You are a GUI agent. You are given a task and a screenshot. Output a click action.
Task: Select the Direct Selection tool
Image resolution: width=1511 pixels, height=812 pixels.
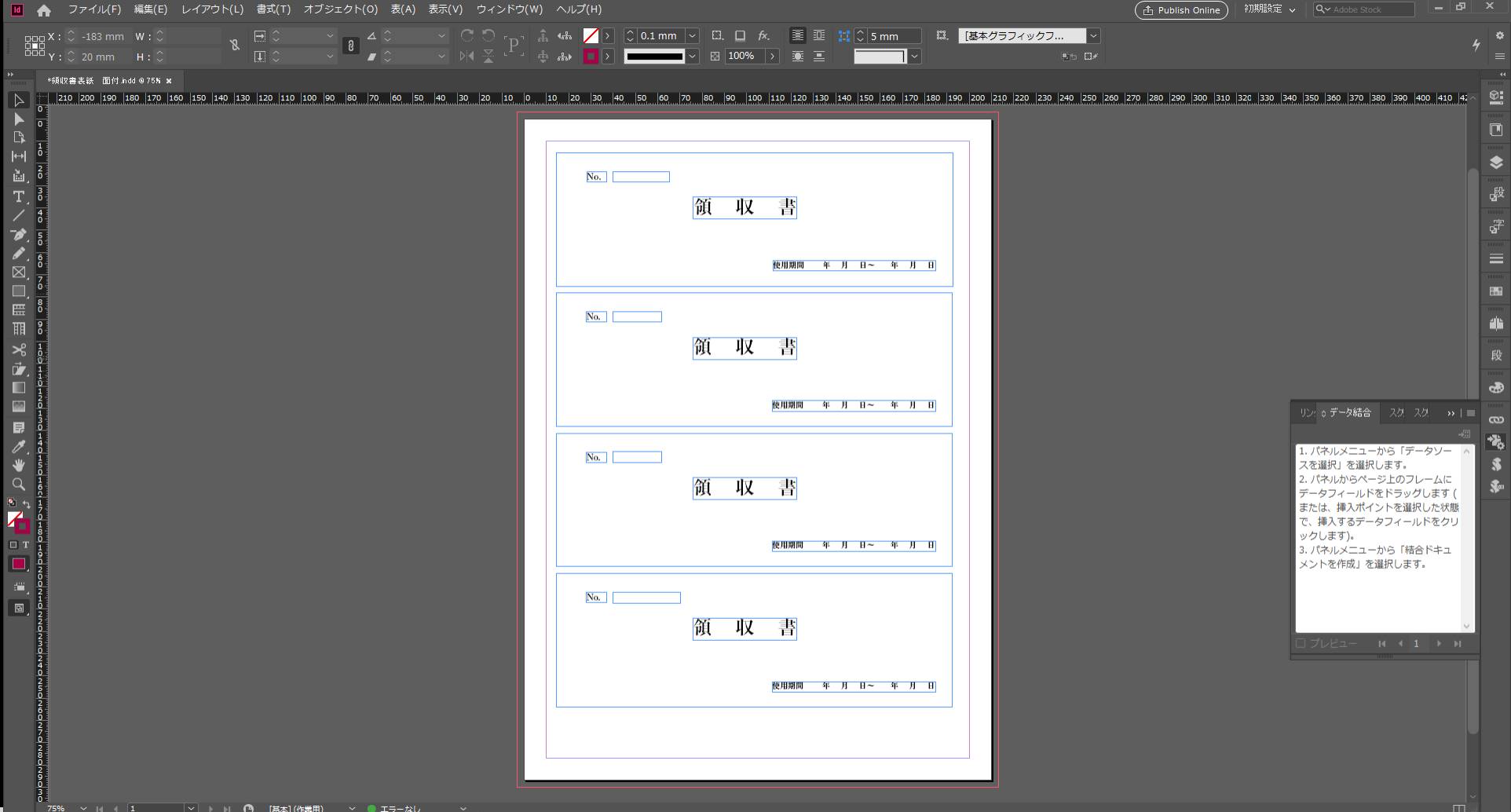pyautogui.click(x=19, y=119)
